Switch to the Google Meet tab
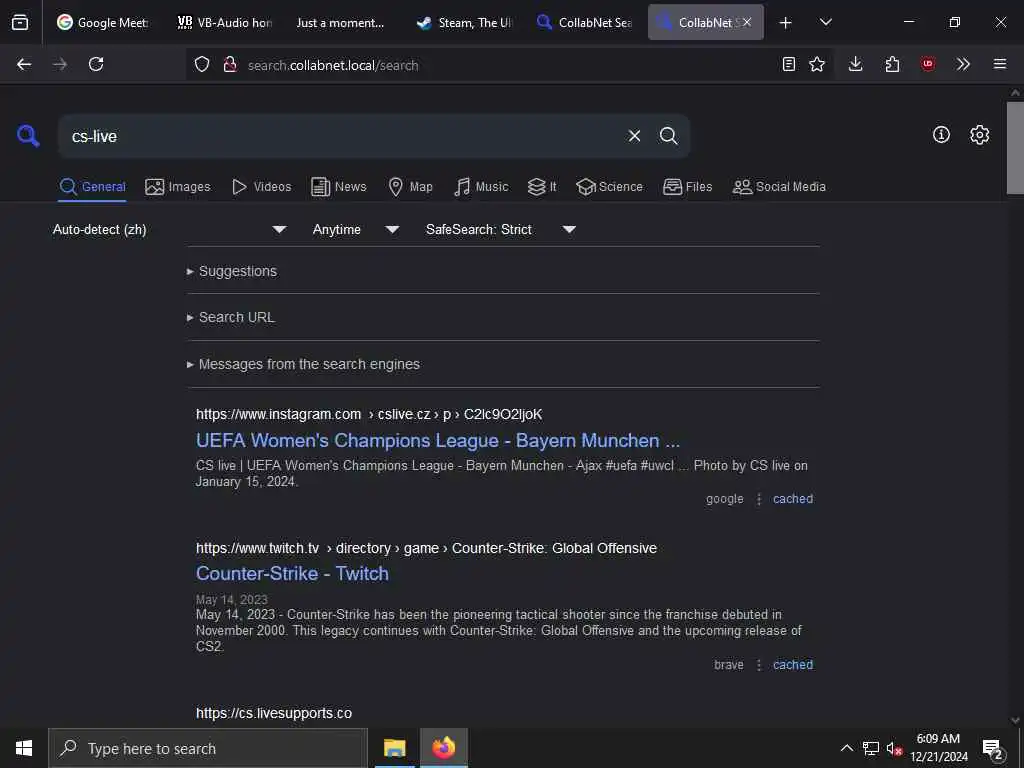1024x768 pixels. [x=103, y=22]
